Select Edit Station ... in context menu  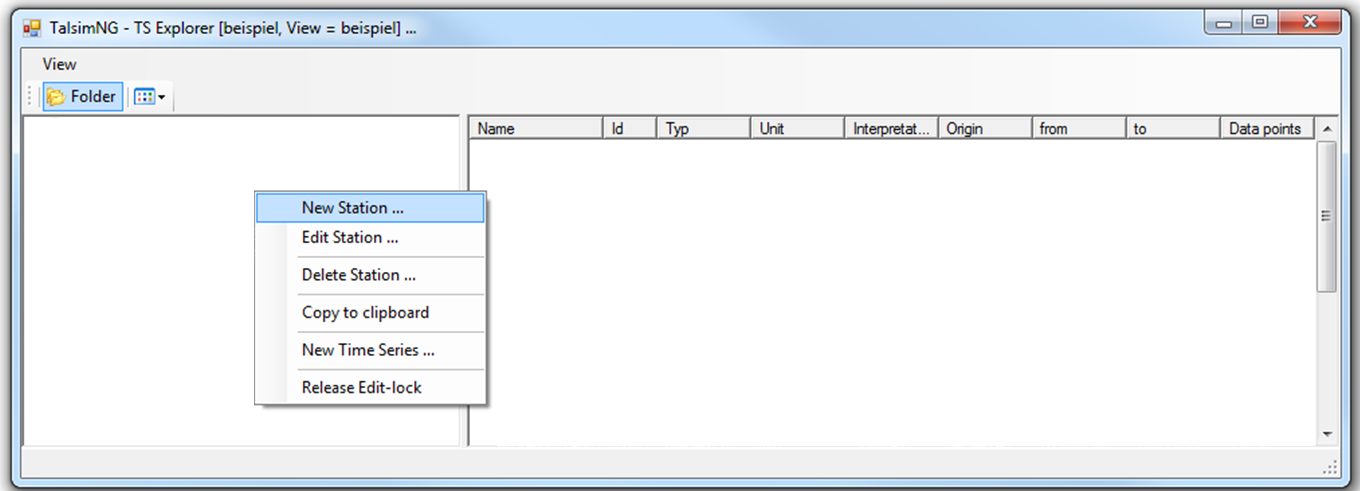[x=350, y=238]
